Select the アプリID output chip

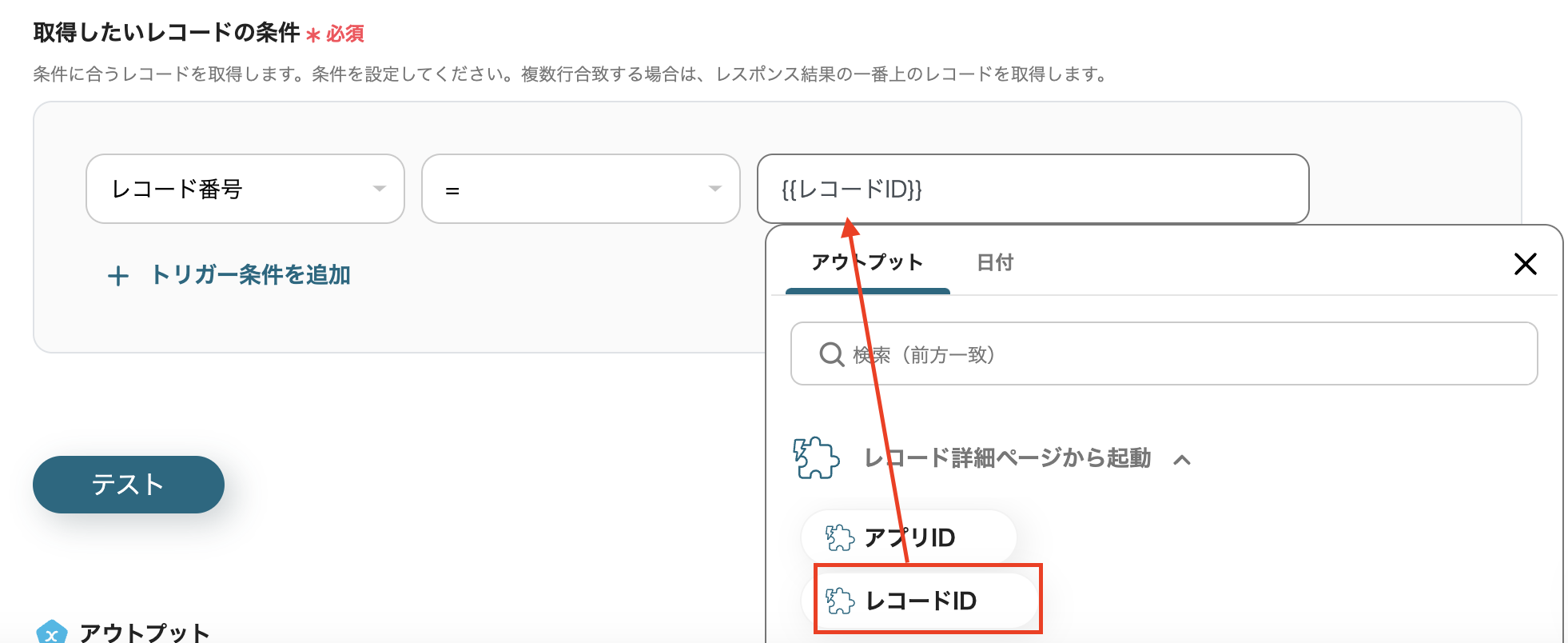(x=909, y=537)
